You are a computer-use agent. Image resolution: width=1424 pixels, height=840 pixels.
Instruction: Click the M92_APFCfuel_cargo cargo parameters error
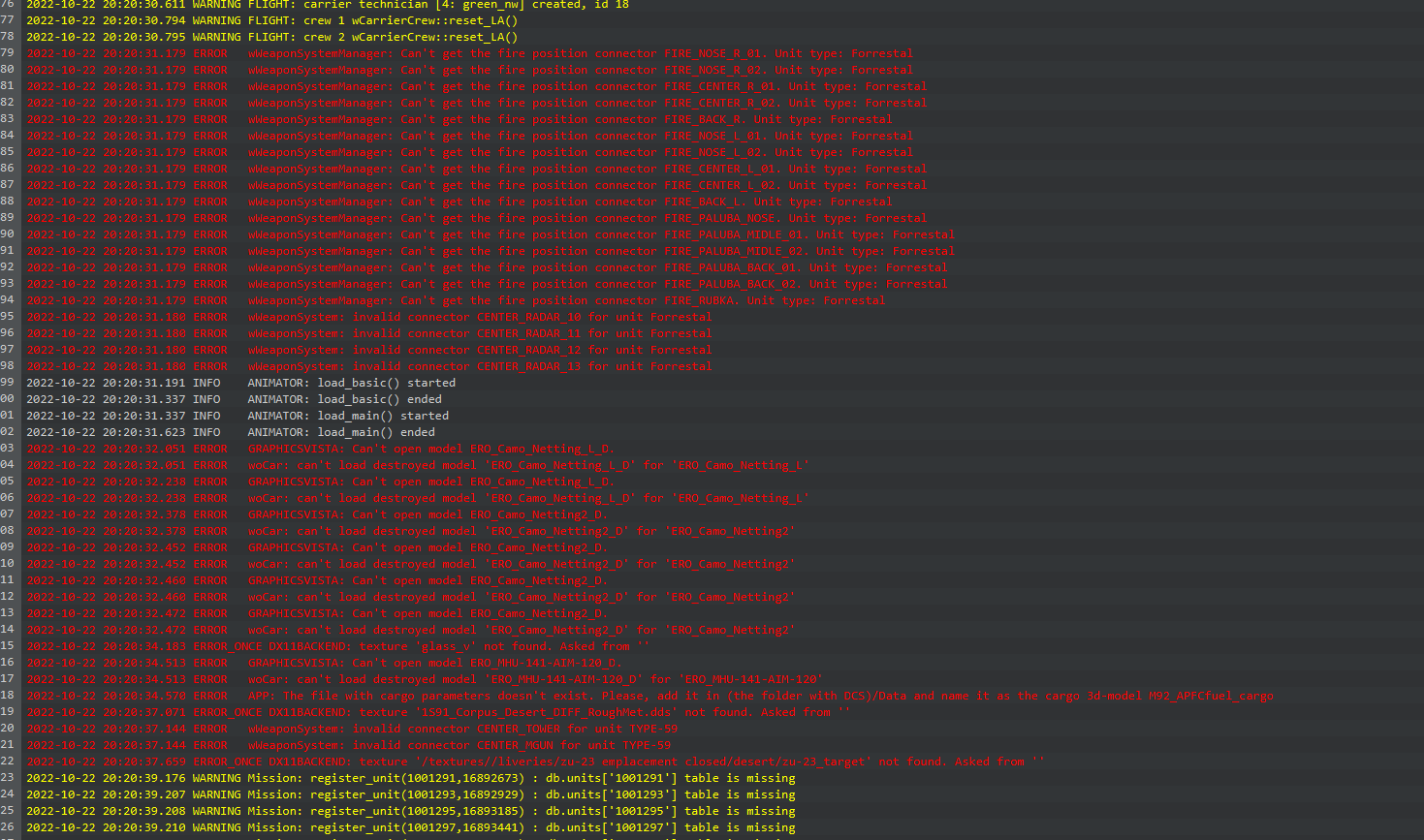pos(649,696)
